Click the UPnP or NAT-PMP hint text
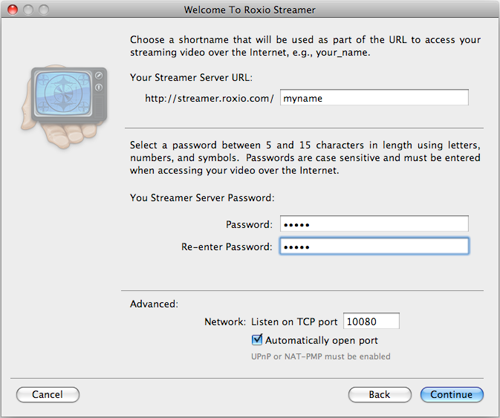Viewport: 500px width, 418px height. pyautogui.click(x=321, y=357)
